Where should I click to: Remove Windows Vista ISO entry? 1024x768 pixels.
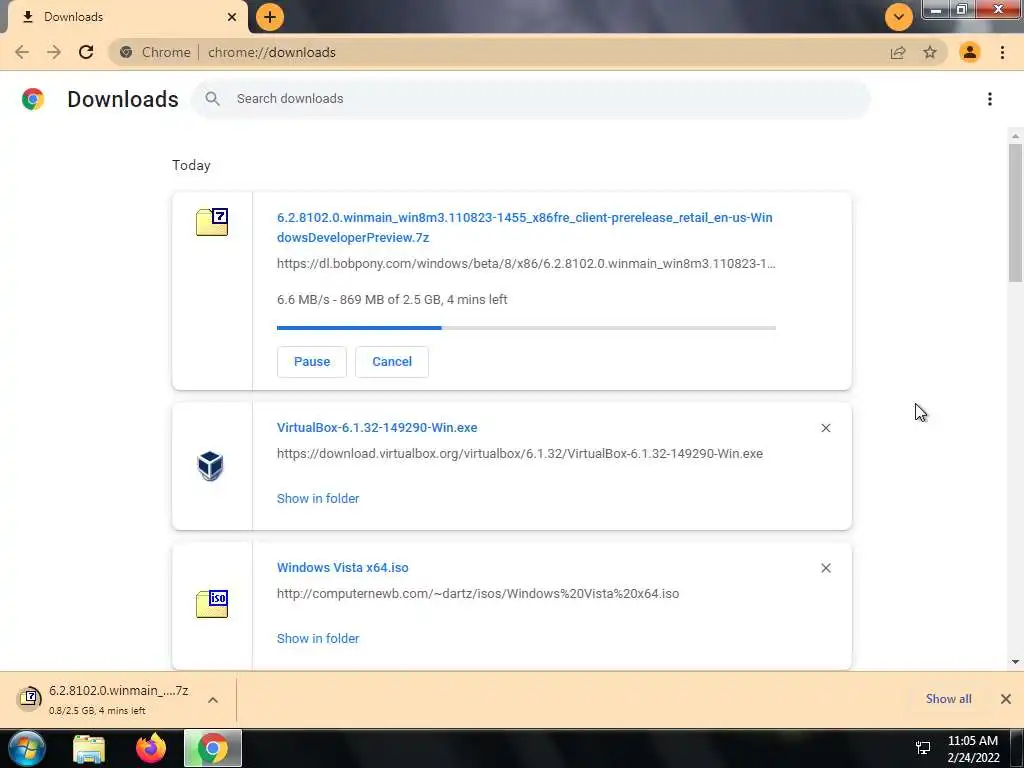(825, 568)
